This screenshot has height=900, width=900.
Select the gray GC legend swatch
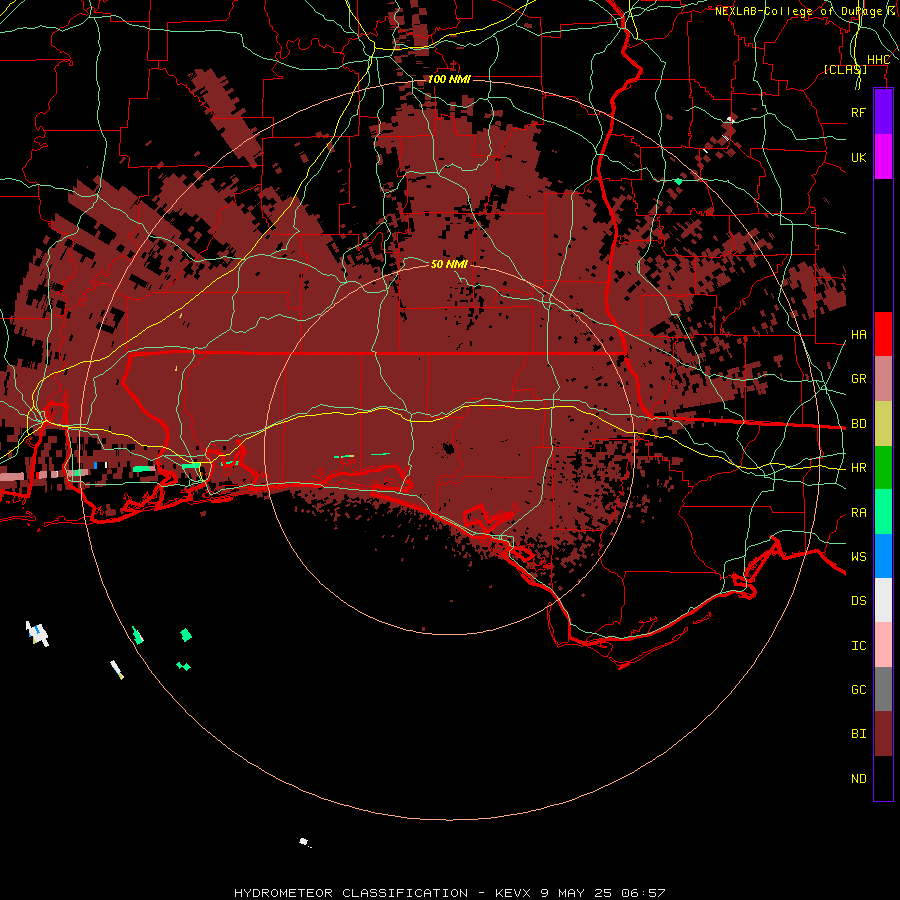coord(883,689)
